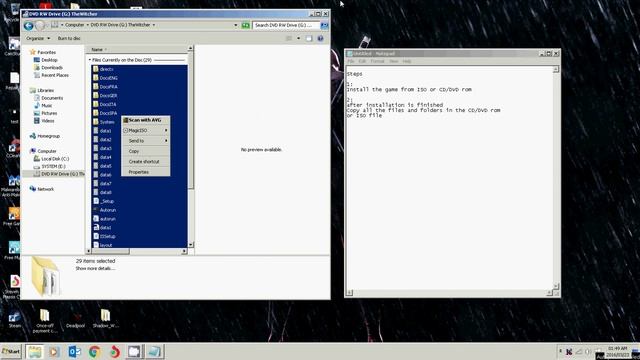Select the DocsGER folder
Screen dimensions: 640x360
tap(105, 96)
